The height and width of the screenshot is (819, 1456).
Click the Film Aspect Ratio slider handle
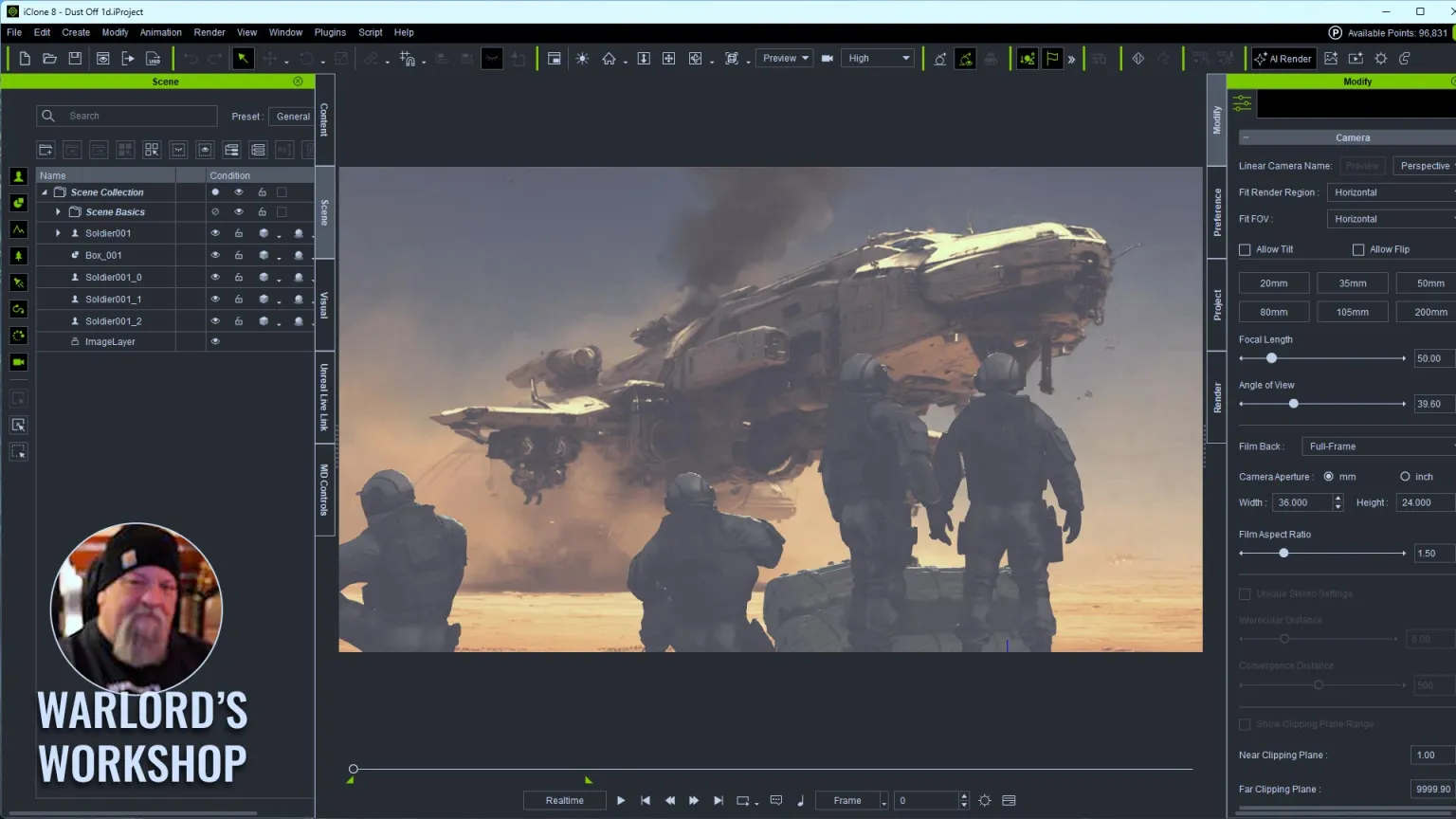pos(1284,554)
